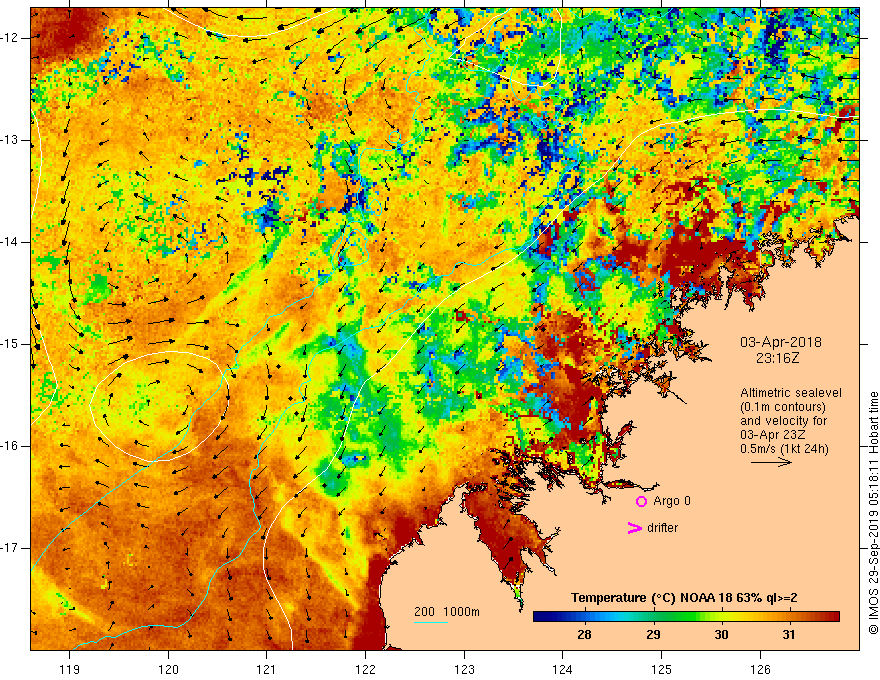This screenshot has height=680, width=880.
Task: Click the latitude -17 axis label
Action: coord(10,548)
